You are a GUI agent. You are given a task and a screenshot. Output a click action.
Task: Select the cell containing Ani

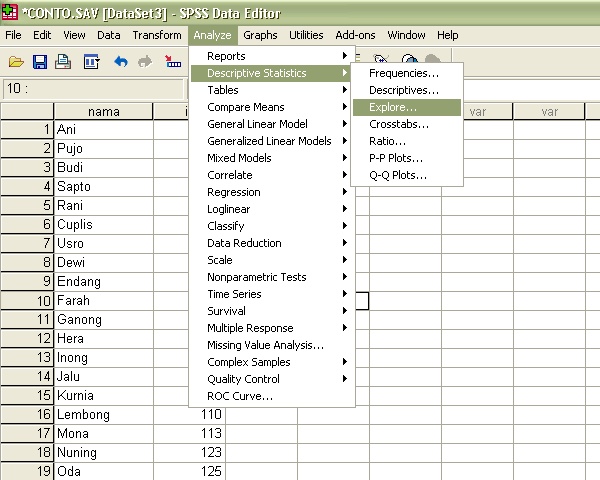coord(104,130)
